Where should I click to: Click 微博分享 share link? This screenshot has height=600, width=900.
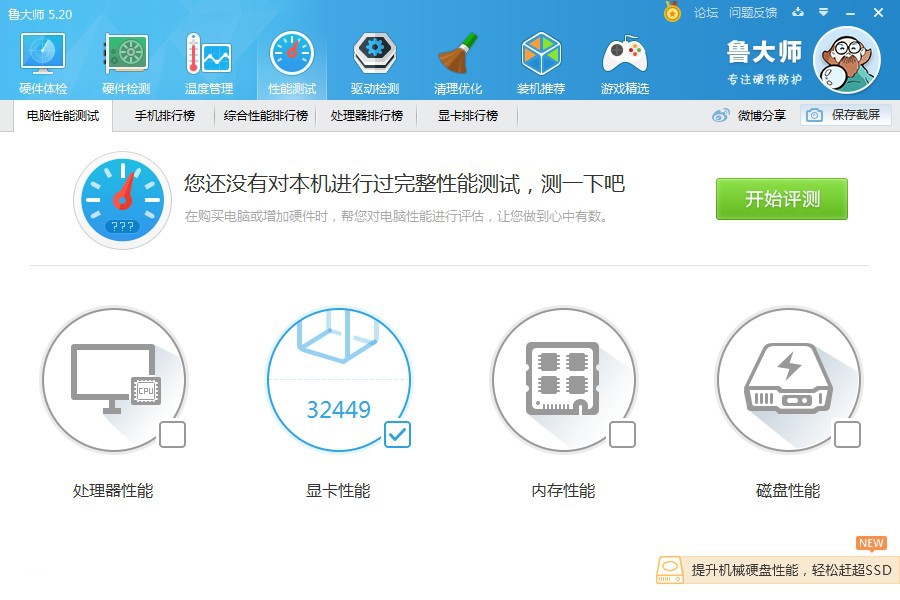pyautogui.click(x=762, y=115)
